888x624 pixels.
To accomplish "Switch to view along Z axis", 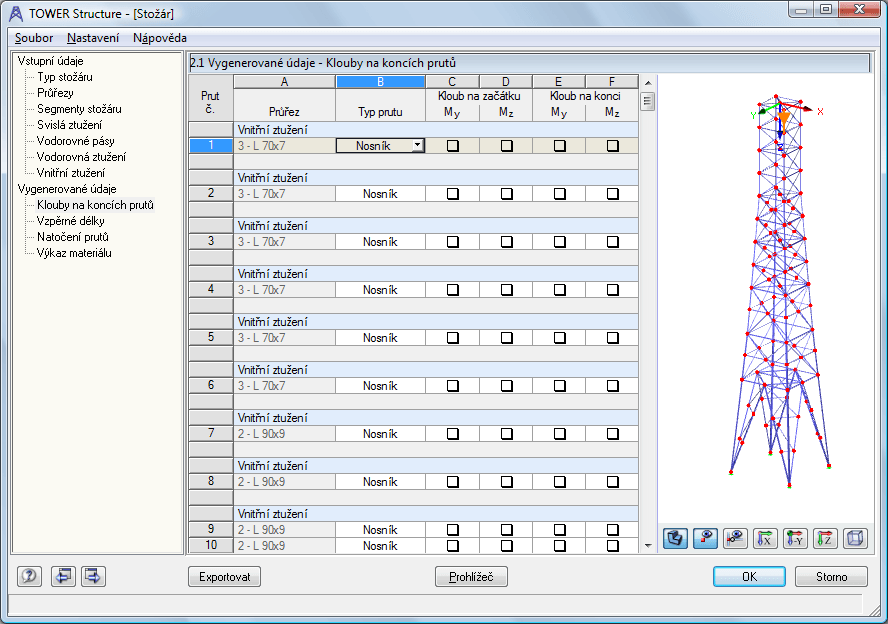I will [x=824, y=538].
